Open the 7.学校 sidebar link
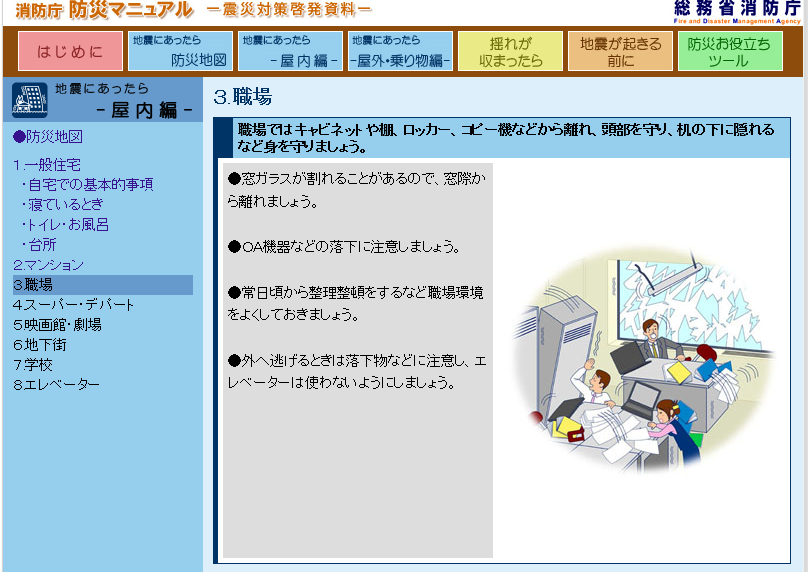This screenshot has width=808, height=572. pos(33,365)
